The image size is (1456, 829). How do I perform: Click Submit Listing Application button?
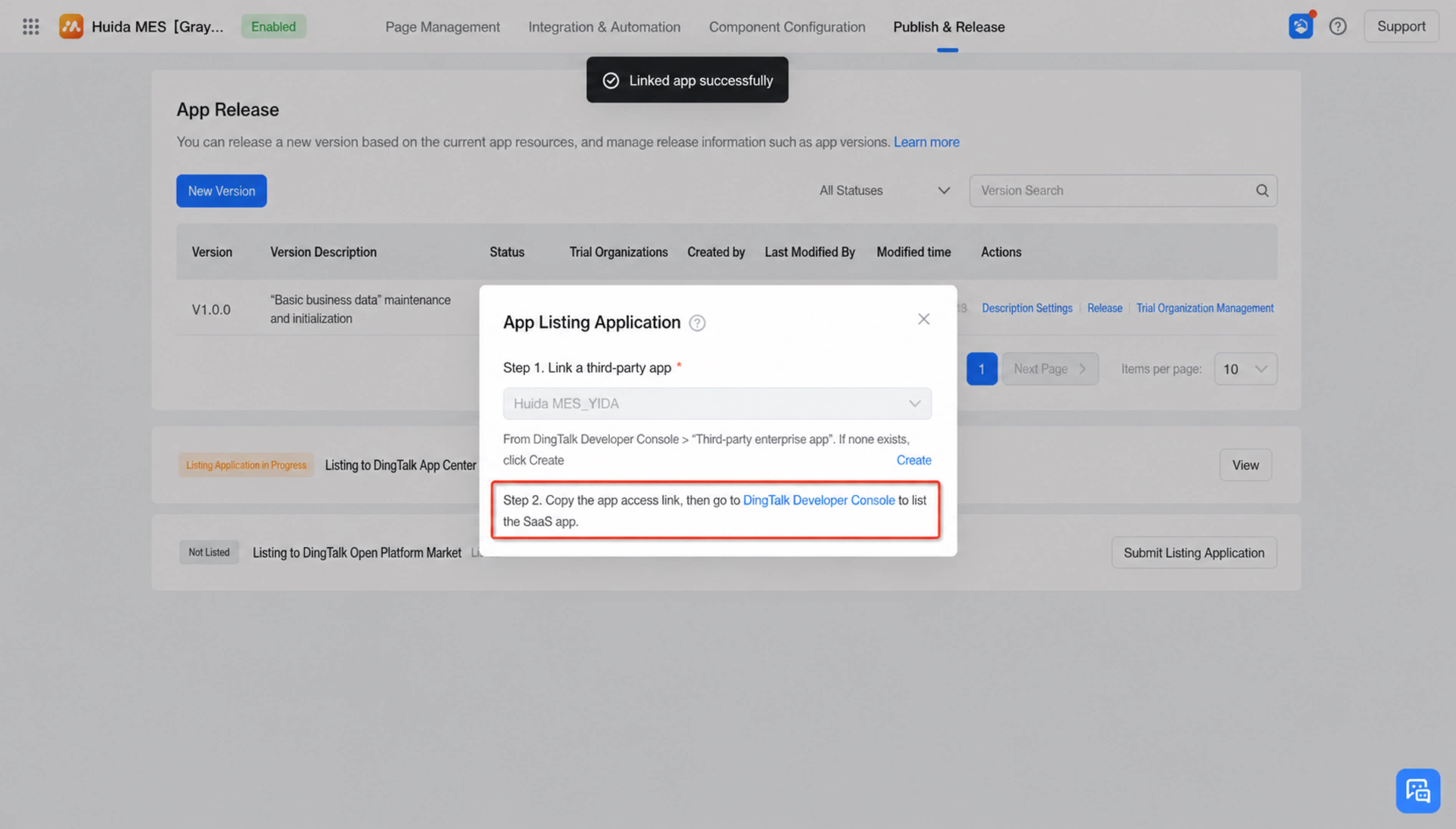pos(1193,553)
